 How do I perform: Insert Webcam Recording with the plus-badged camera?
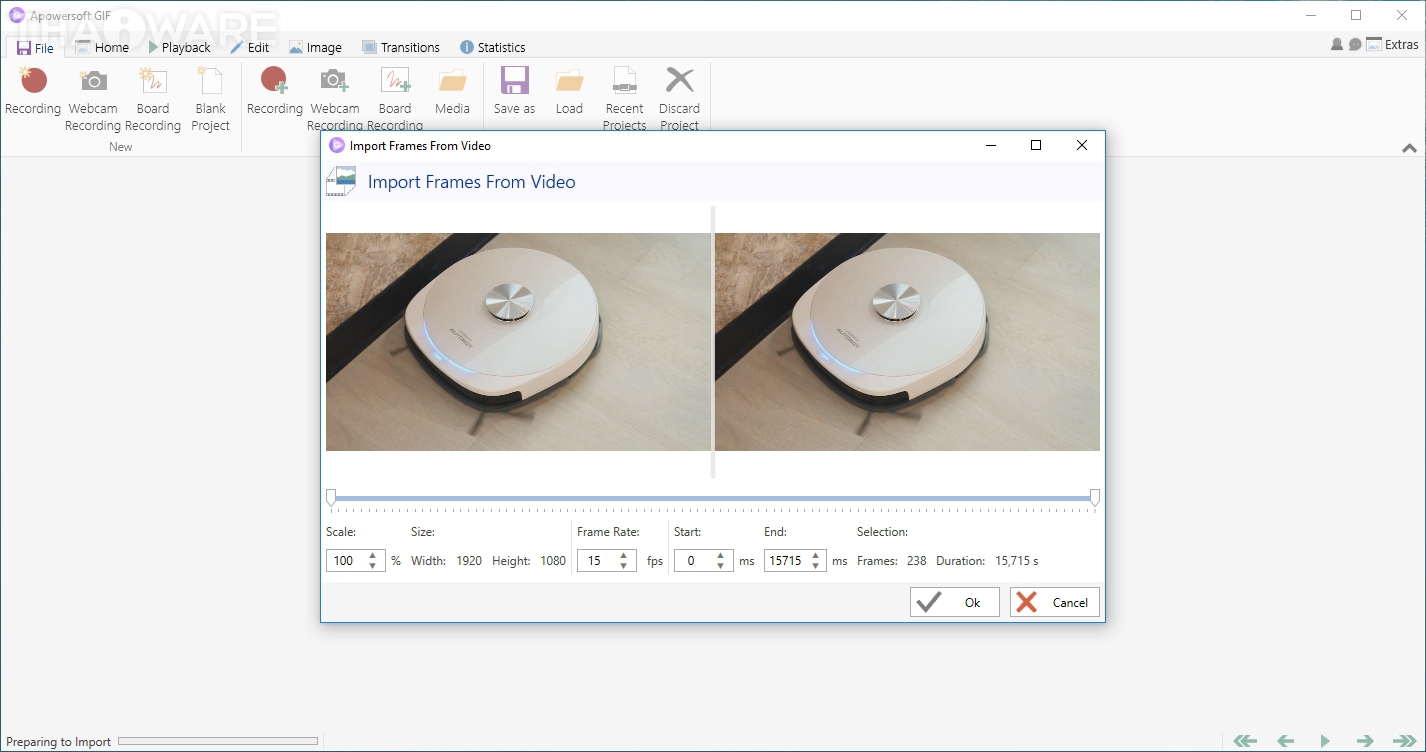coord(335,99)
